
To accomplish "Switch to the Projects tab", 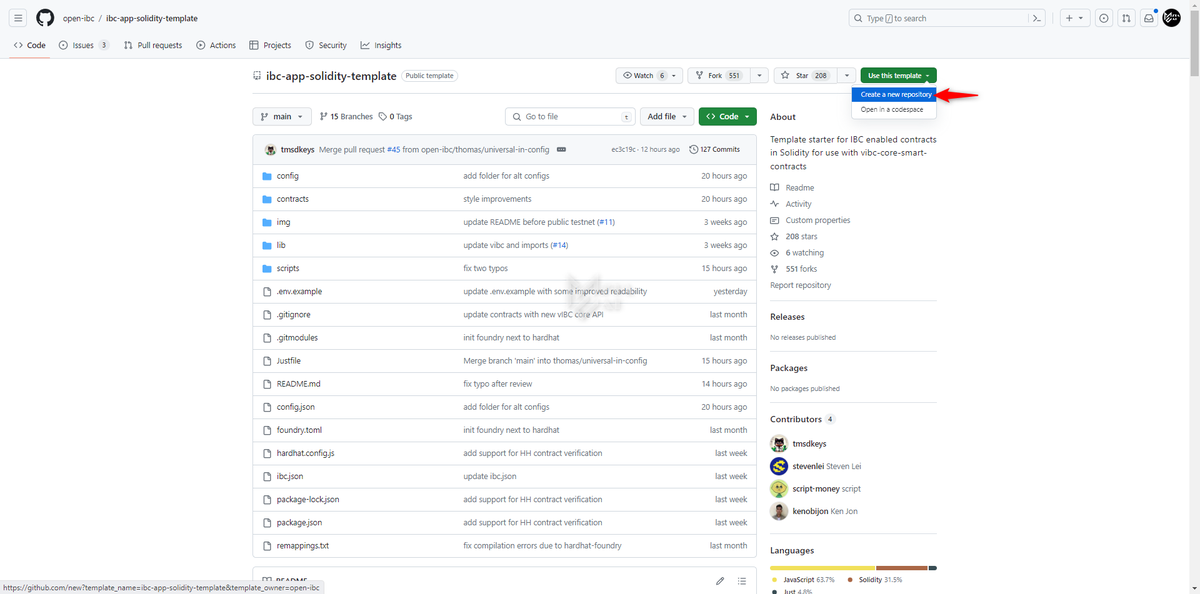I will coord(271,45).
